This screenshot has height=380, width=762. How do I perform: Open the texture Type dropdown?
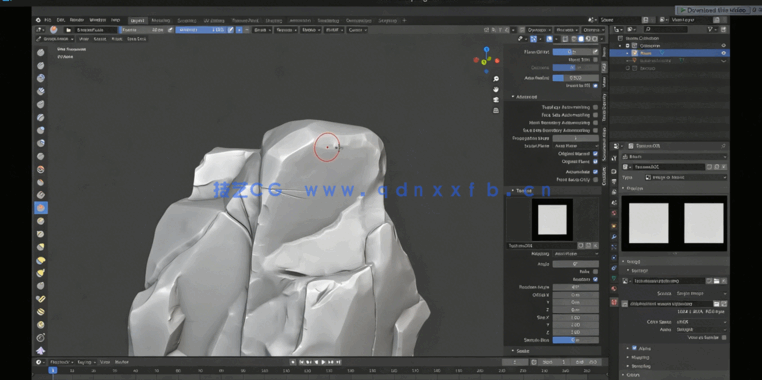click(686, 178)
